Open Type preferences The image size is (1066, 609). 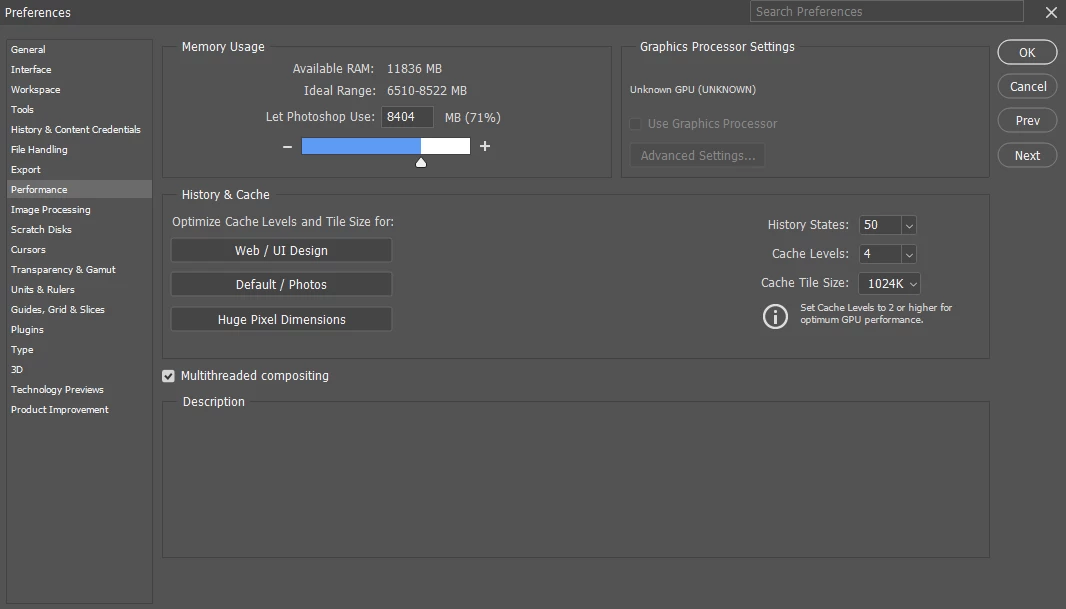click(x=79, y=349)
